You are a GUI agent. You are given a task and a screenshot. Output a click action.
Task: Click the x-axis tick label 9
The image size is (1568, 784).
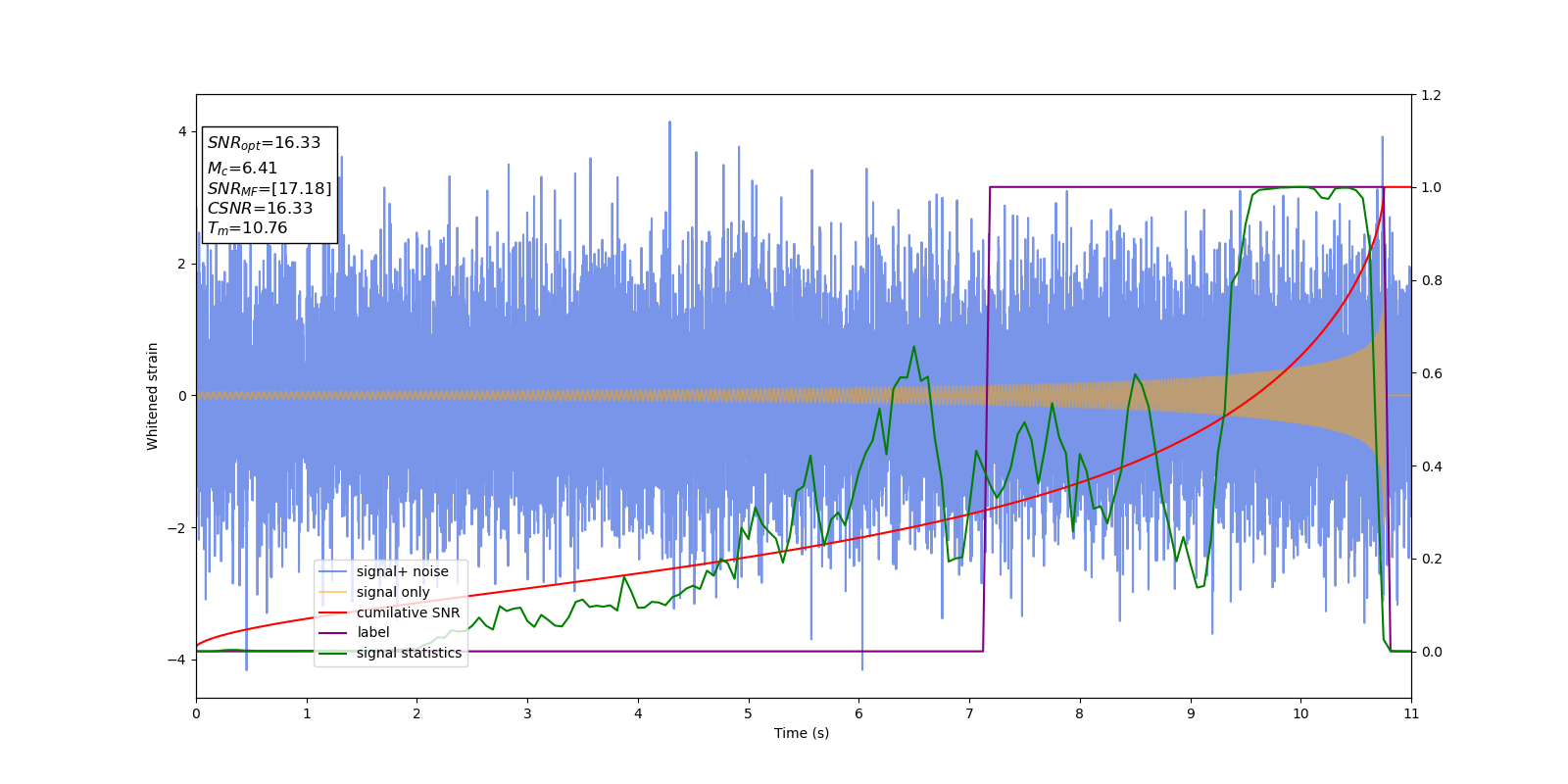click(1191, 713)
